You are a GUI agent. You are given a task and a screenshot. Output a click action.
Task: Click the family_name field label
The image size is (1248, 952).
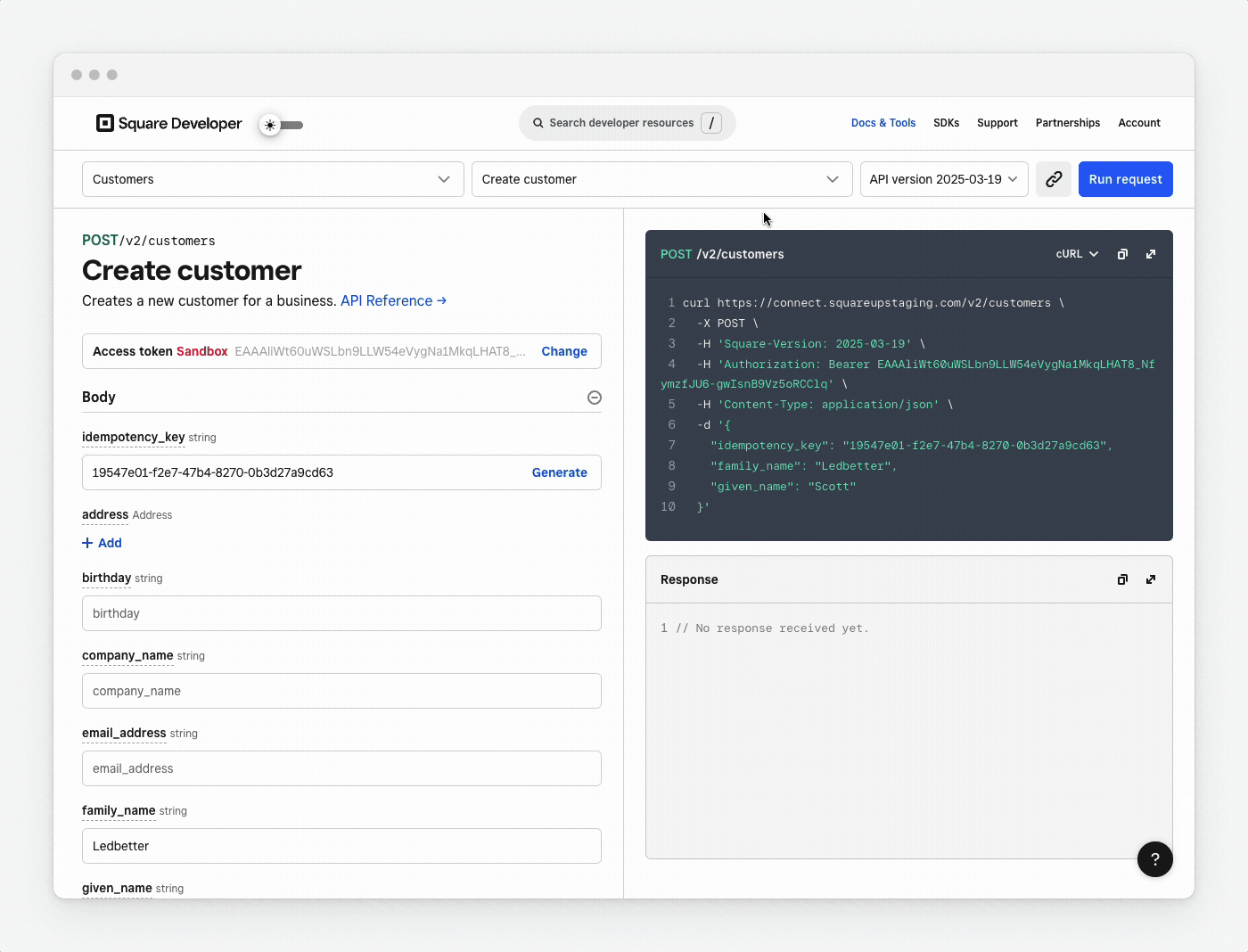click(119, 811)
